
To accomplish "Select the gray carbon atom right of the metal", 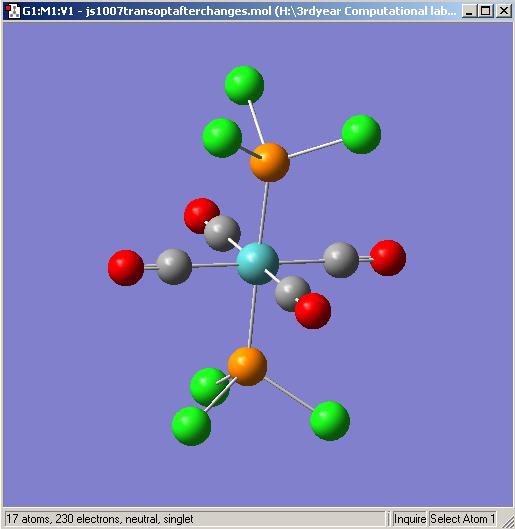I will pos(341,260).
